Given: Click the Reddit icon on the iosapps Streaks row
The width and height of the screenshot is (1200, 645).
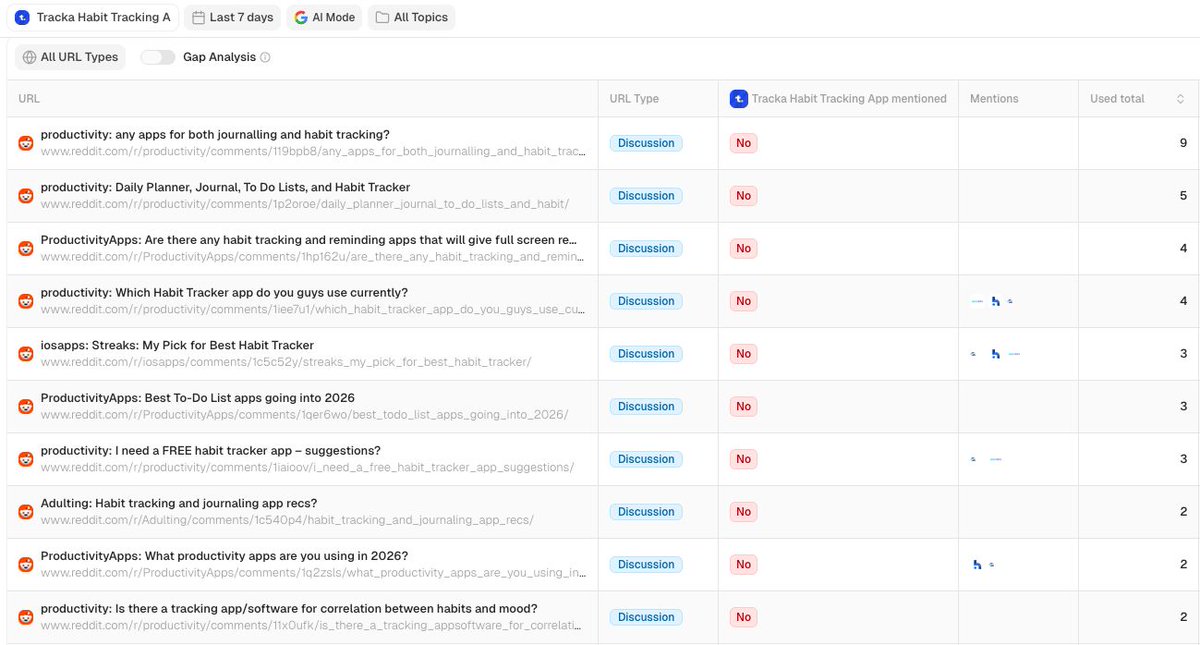Looking at the screenshot, I should pyautogui.click(x=26, y=354).
